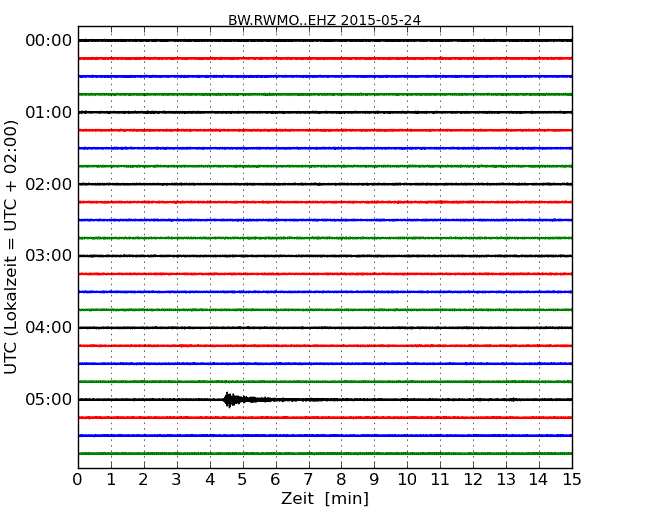Click the 01:00 time axis label

coord(49,112)
